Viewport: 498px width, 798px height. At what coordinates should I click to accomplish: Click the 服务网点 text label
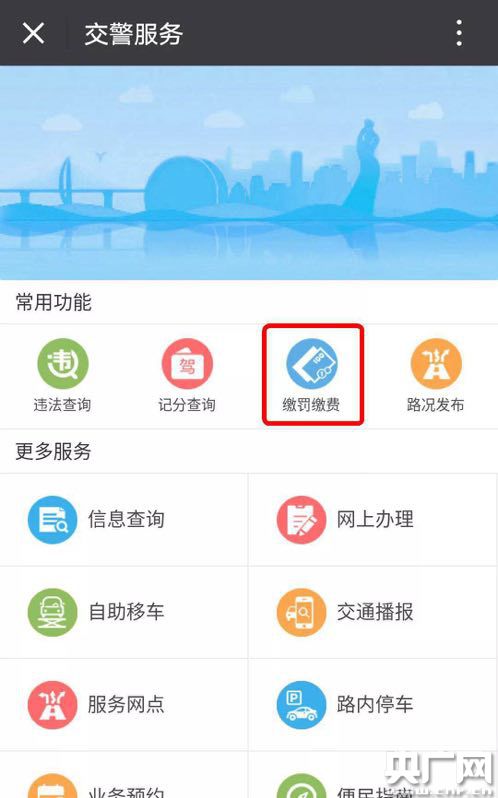pyautogui.click(x=126, y=705)
